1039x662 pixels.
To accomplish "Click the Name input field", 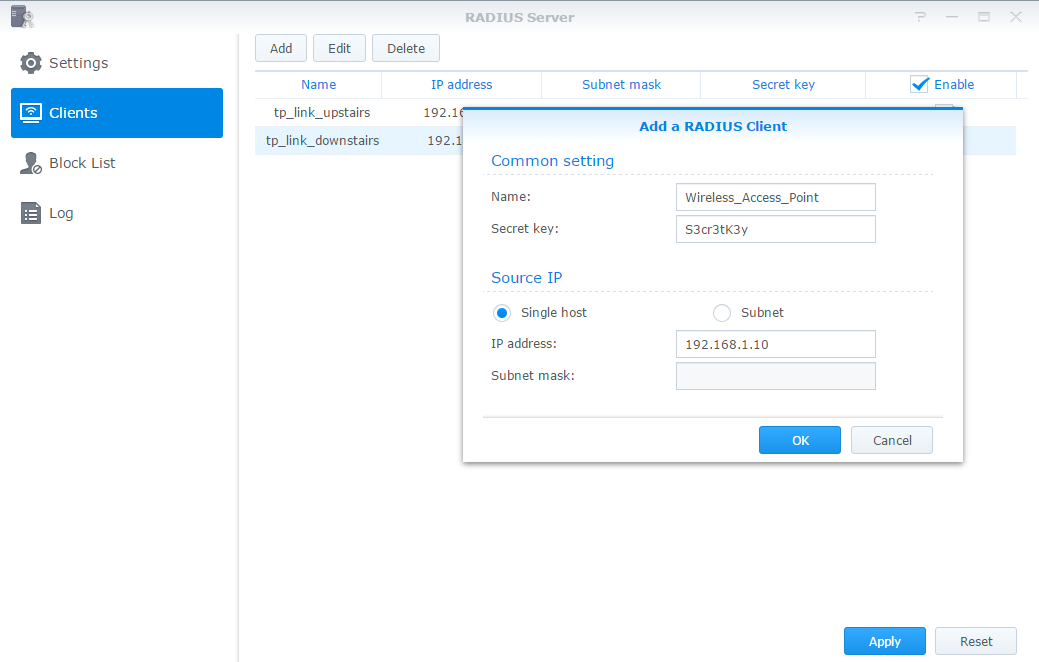I will click(x=775, y=197).
